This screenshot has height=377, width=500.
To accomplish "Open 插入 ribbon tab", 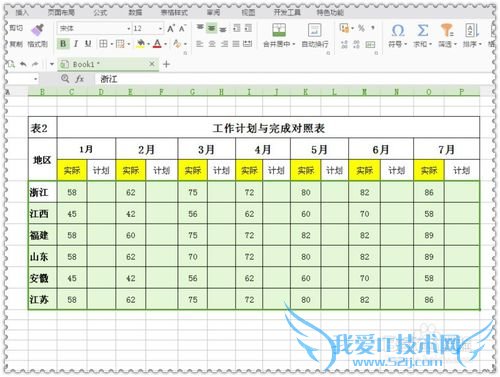I will tap(22, 13).
